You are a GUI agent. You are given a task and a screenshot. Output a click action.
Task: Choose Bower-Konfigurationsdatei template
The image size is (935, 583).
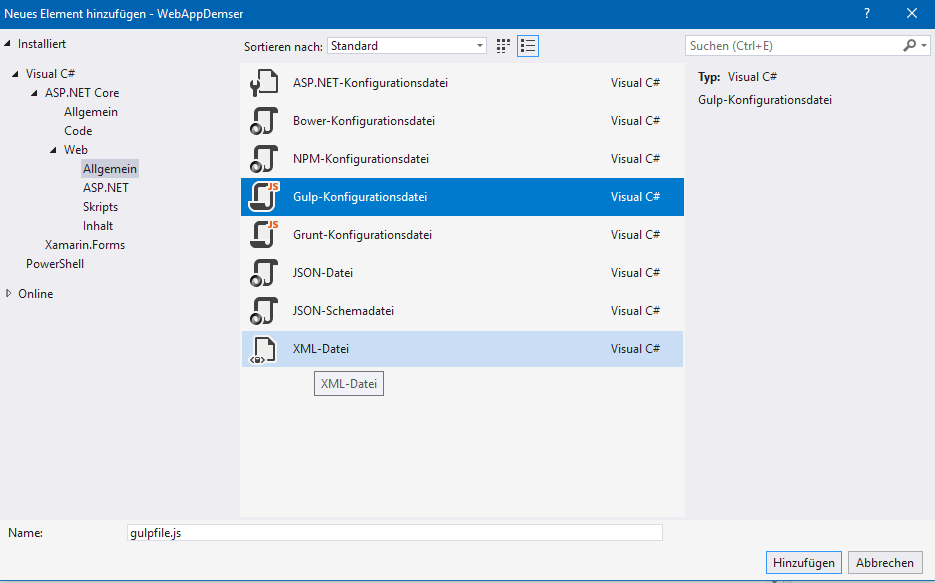tap(462, 121)
